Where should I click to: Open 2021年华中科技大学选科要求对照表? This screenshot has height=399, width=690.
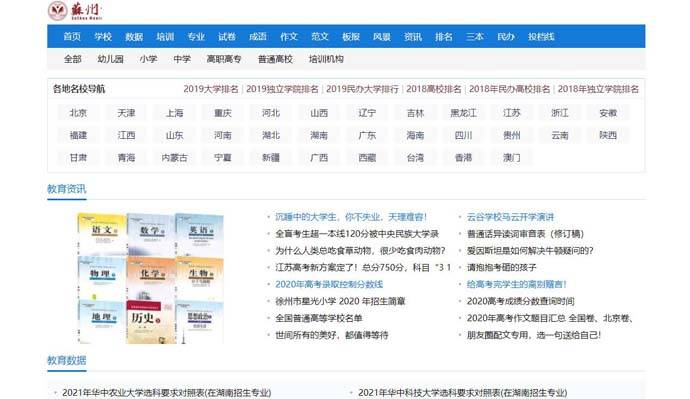tap(462, 392)
